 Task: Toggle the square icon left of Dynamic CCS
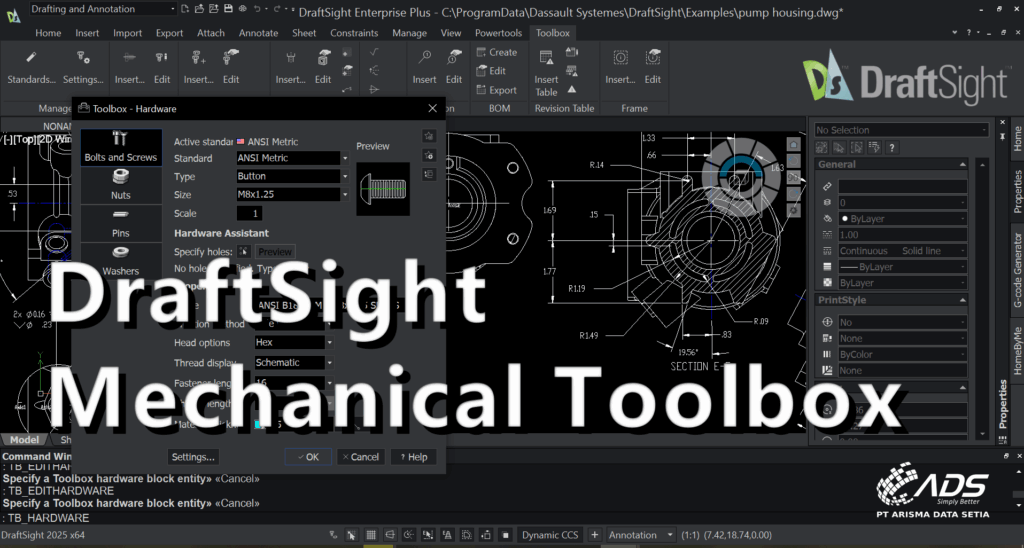pos(505,535)
